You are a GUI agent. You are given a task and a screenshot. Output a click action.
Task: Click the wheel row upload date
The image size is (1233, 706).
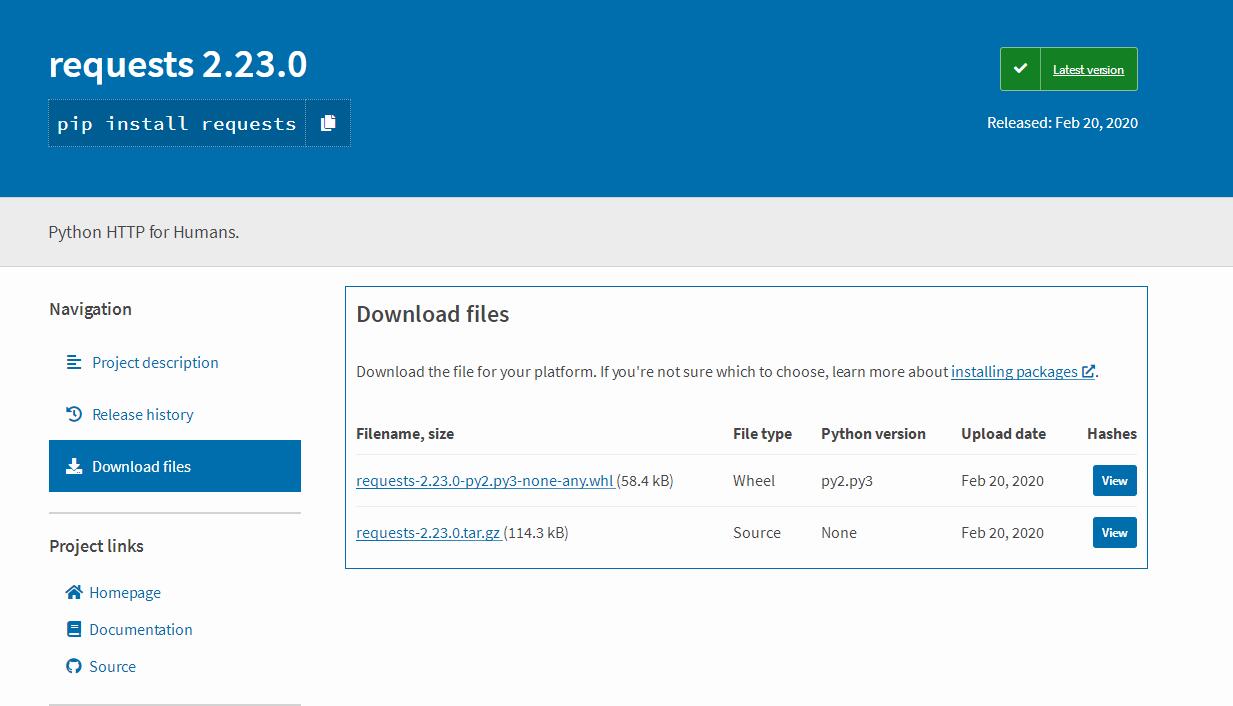coord(1002,480)
